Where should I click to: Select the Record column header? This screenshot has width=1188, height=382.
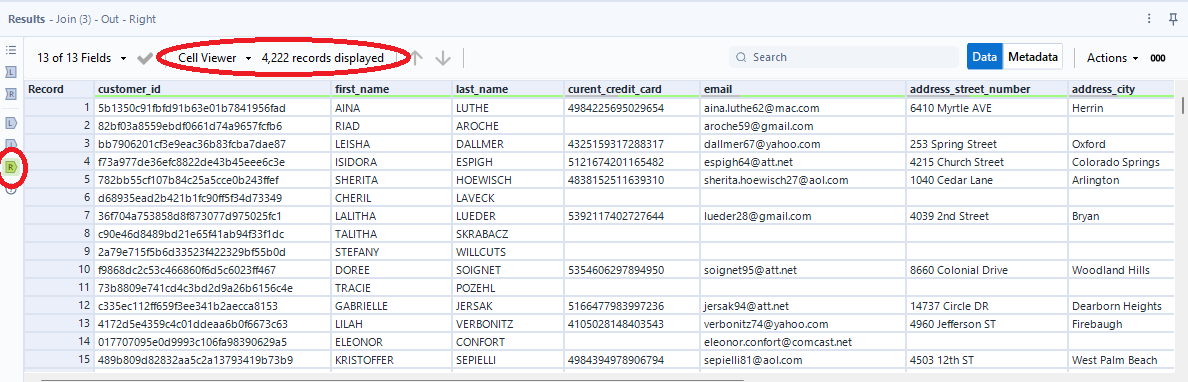tap(59, 89)
